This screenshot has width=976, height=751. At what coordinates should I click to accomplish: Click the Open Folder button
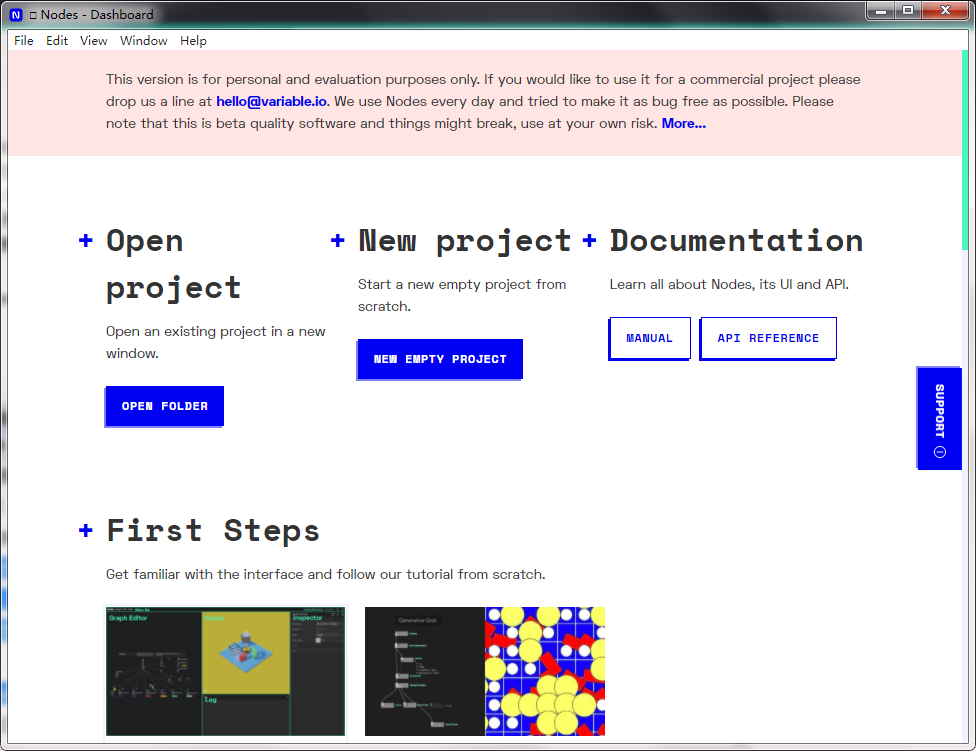pyautogui.click(x=164, y=406)
